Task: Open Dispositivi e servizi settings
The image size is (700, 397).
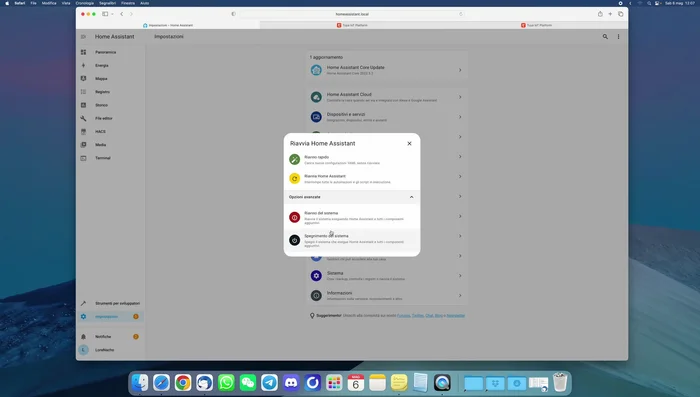Action: (387, 117)
